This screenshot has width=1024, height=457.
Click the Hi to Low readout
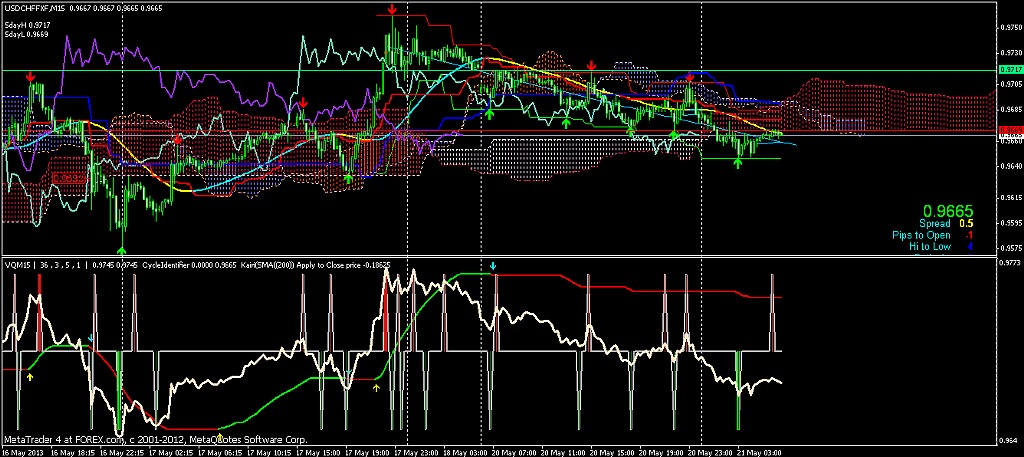pyautogui.click(x=941, y=246)
